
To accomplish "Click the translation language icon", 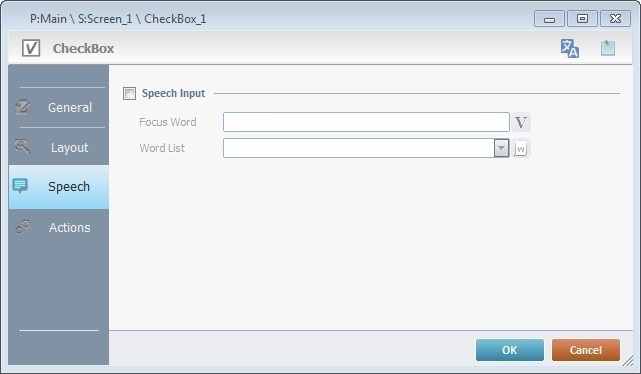I will tap(569, 48).
